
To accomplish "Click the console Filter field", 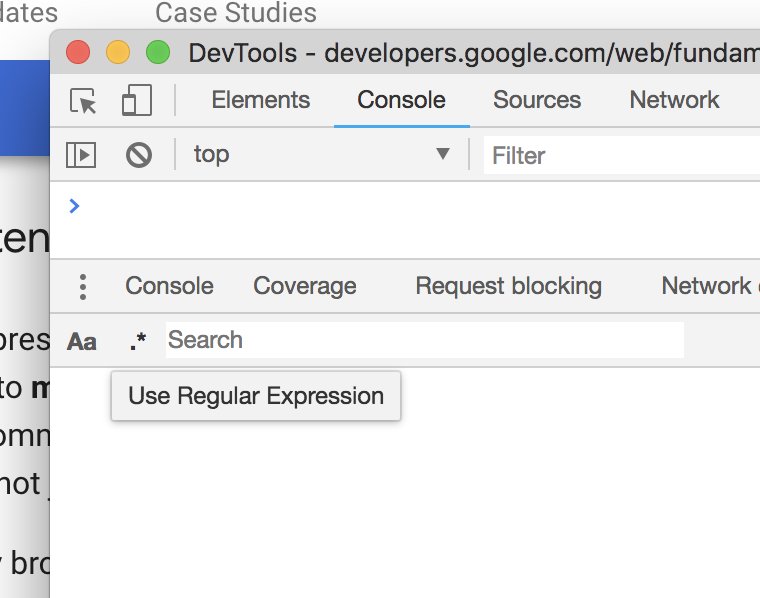I will (x=620, y=156).
